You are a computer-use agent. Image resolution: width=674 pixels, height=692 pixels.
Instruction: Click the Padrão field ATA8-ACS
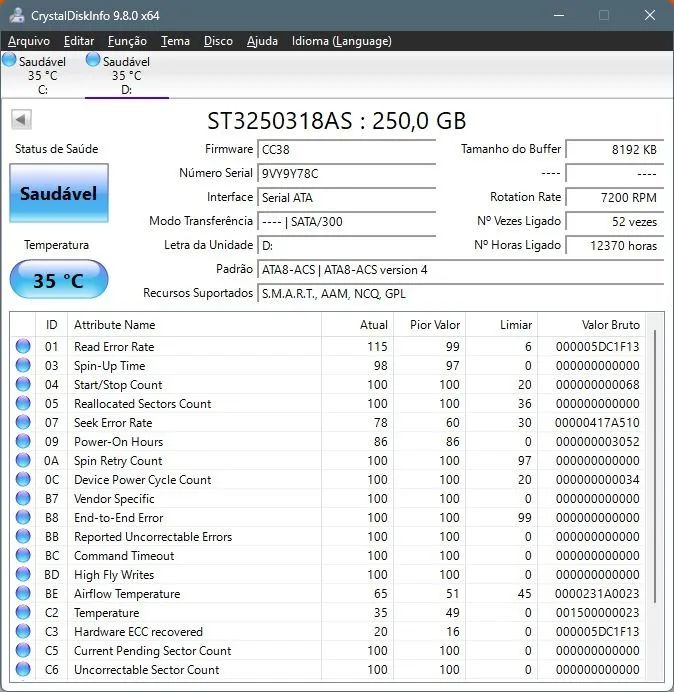coord(461,270)
